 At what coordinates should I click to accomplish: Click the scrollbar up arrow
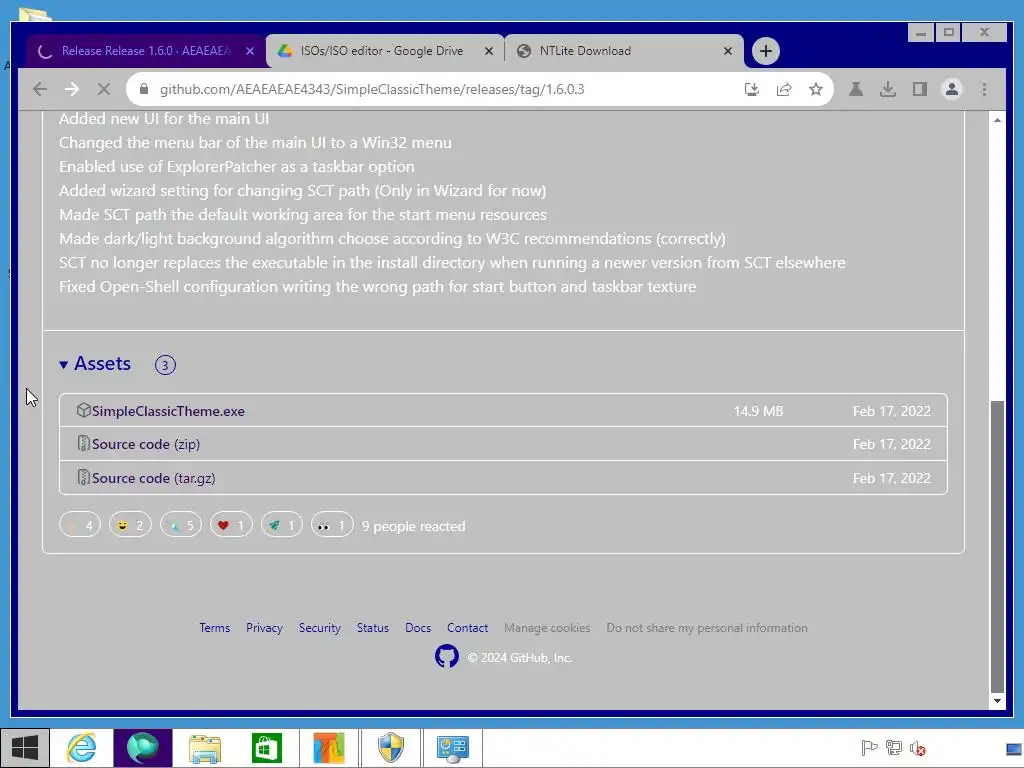click(x=997, y=120)
